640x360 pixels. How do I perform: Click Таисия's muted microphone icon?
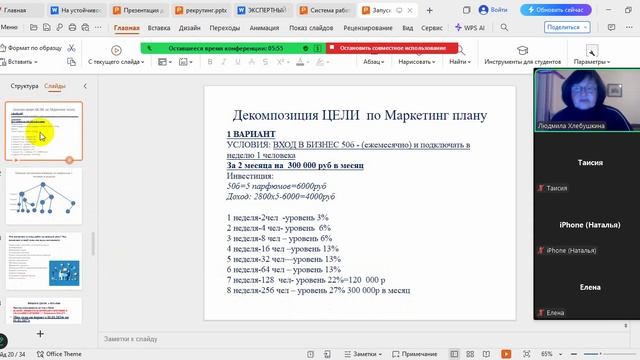(x=541, y=188)
